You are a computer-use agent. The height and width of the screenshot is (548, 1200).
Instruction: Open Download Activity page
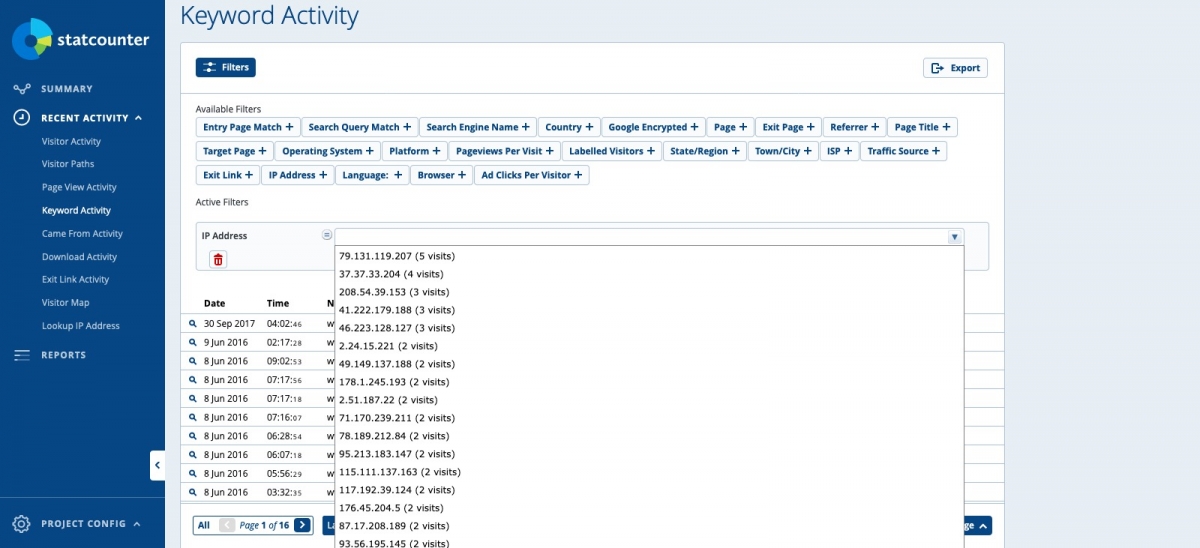79,257
